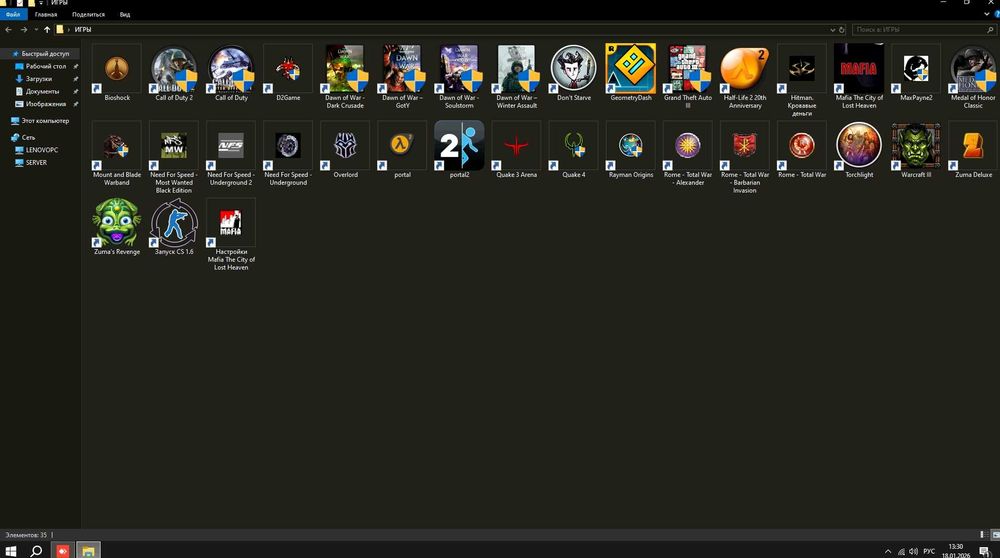Select the Quake 3 Arena icon
Viewport: 1000px width, 558px height.
coord(517,145)
